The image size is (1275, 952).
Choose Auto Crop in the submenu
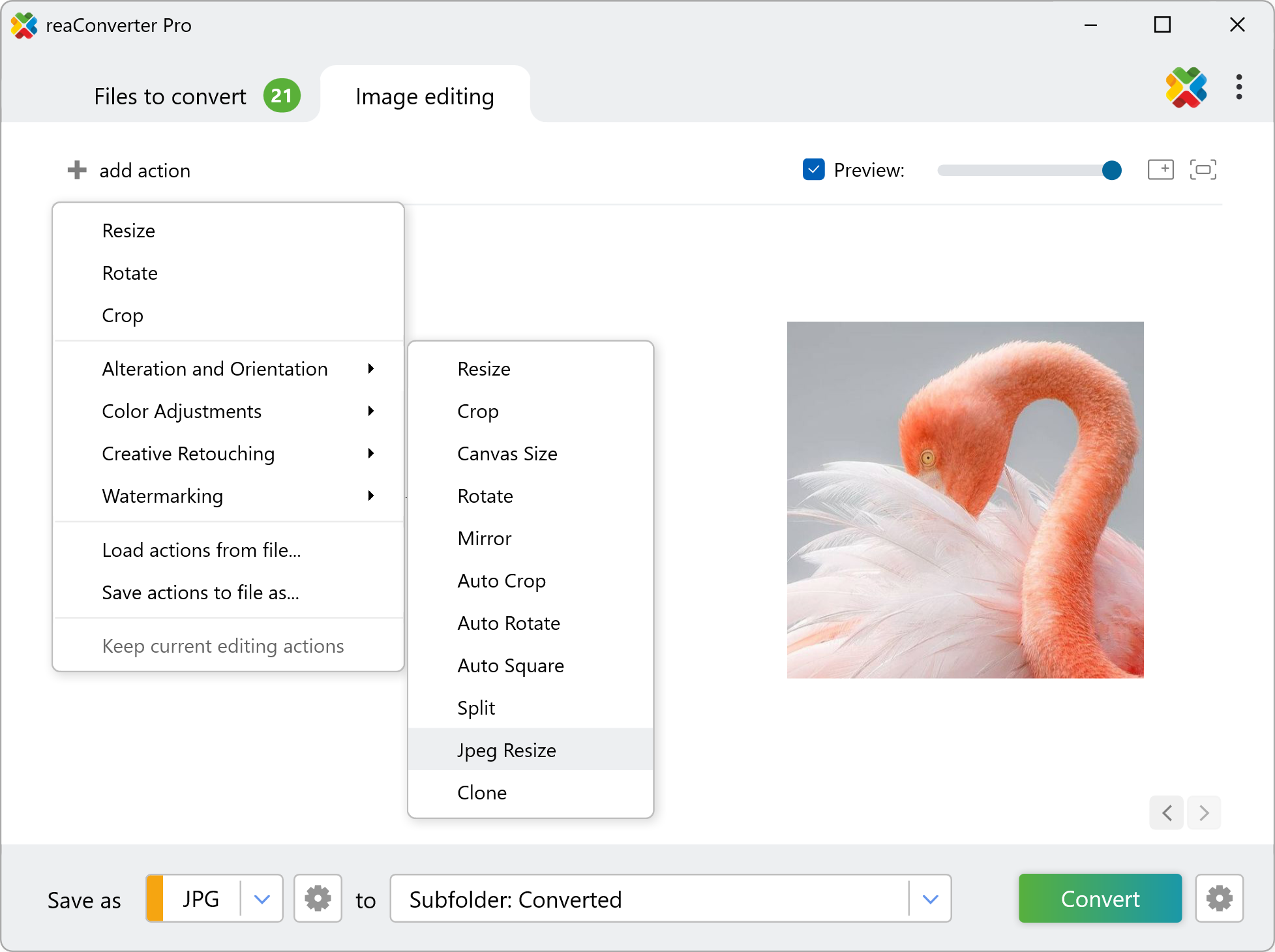[x=502, y=580]
